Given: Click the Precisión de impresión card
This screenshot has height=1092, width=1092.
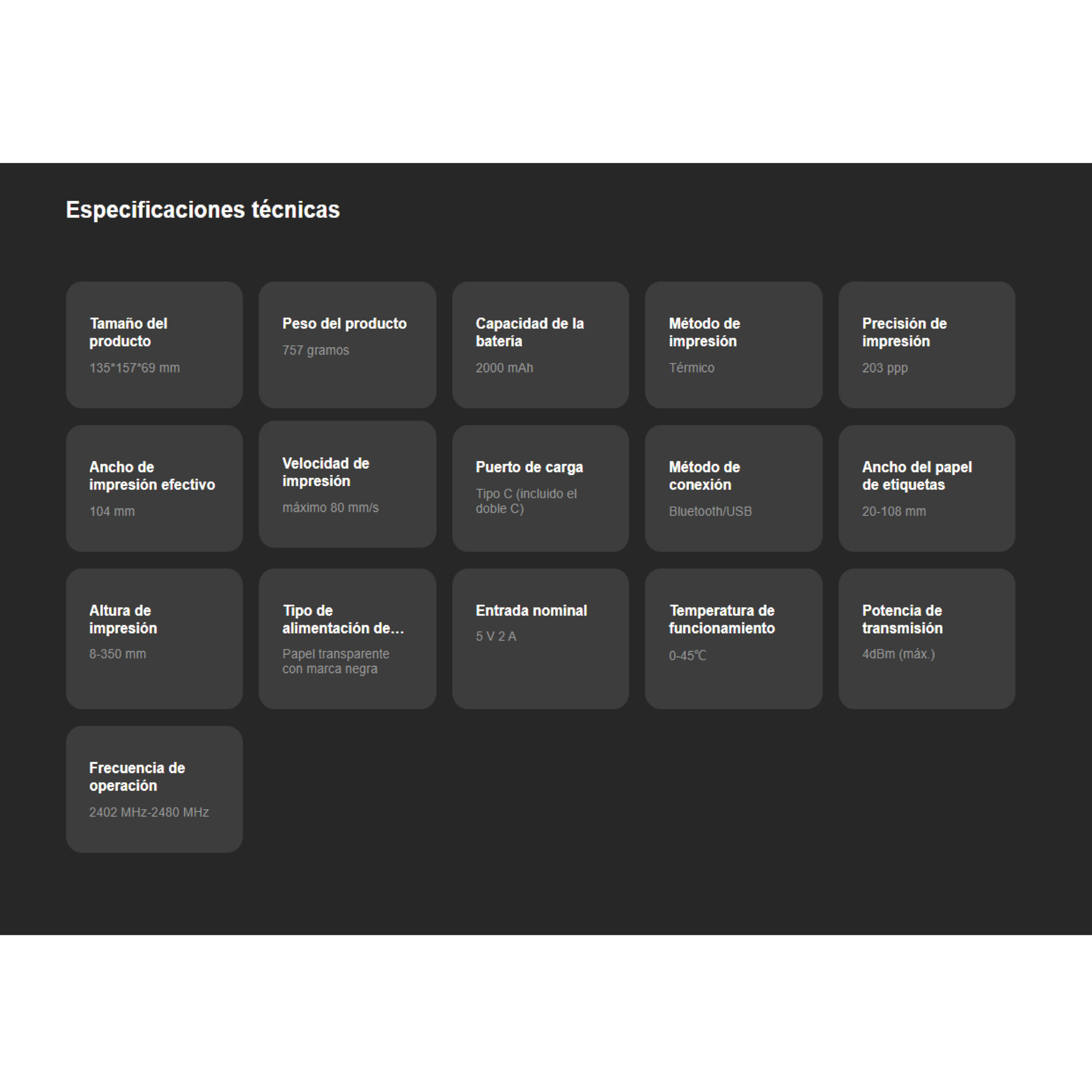Looking at the screenshot, I should tap(926, 345).
